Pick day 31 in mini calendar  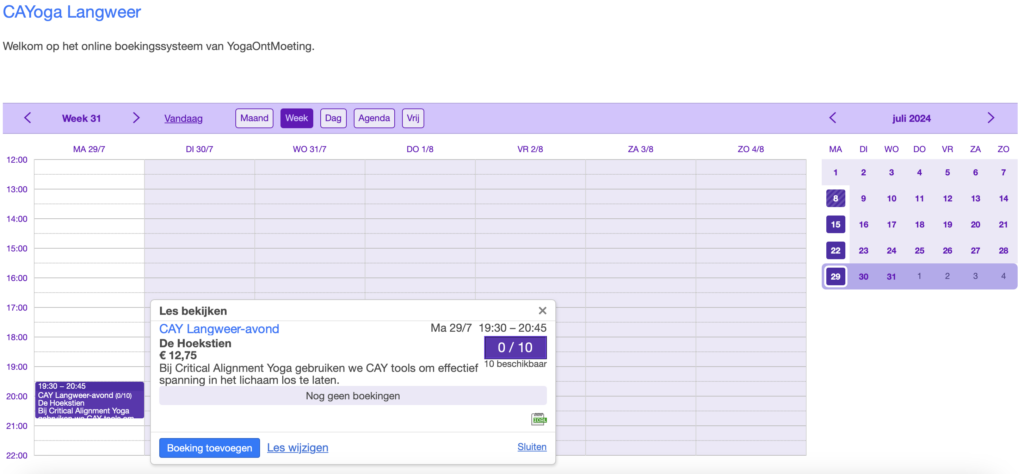tap(891, 277)
